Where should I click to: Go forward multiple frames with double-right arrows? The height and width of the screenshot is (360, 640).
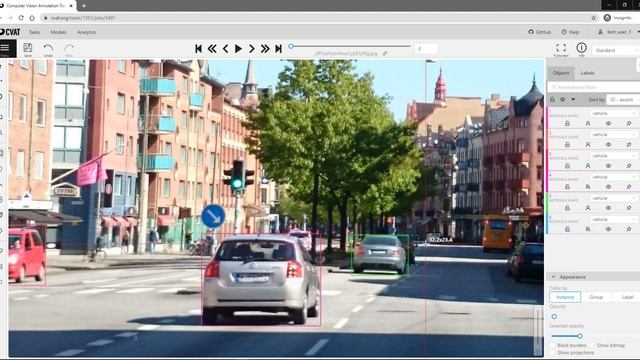pos(265,49)
